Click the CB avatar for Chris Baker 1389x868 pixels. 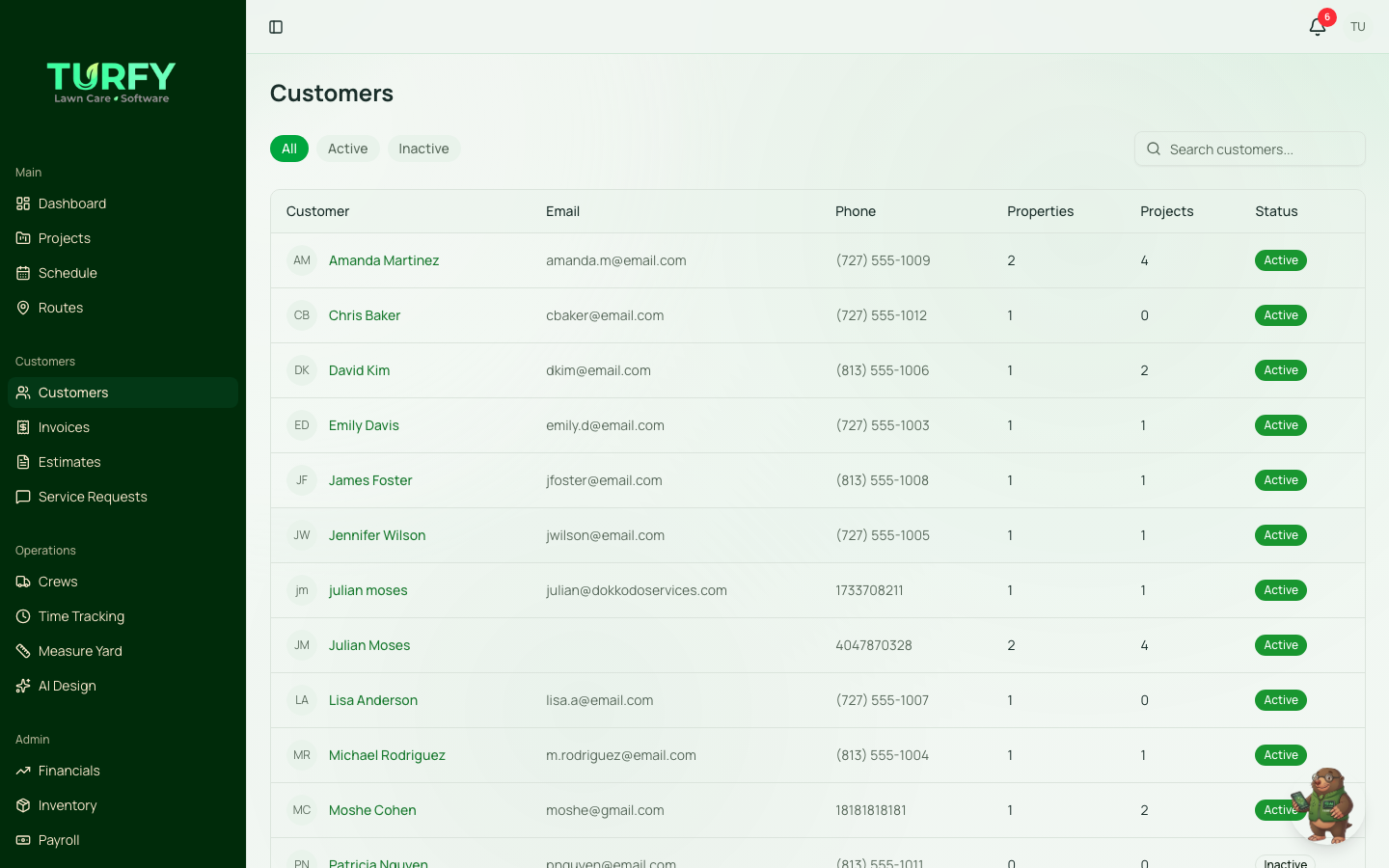point(302,315)
